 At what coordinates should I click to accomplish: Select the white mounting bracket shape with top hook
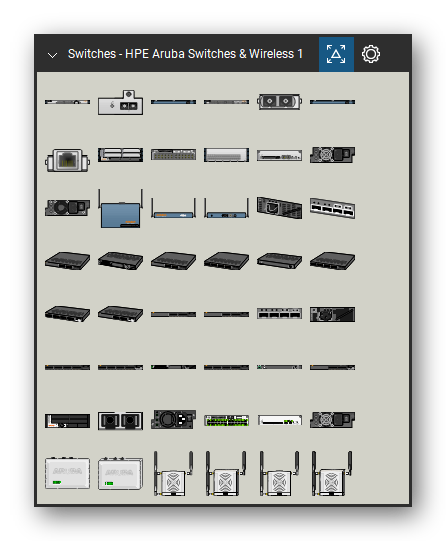tap(120, 102)
